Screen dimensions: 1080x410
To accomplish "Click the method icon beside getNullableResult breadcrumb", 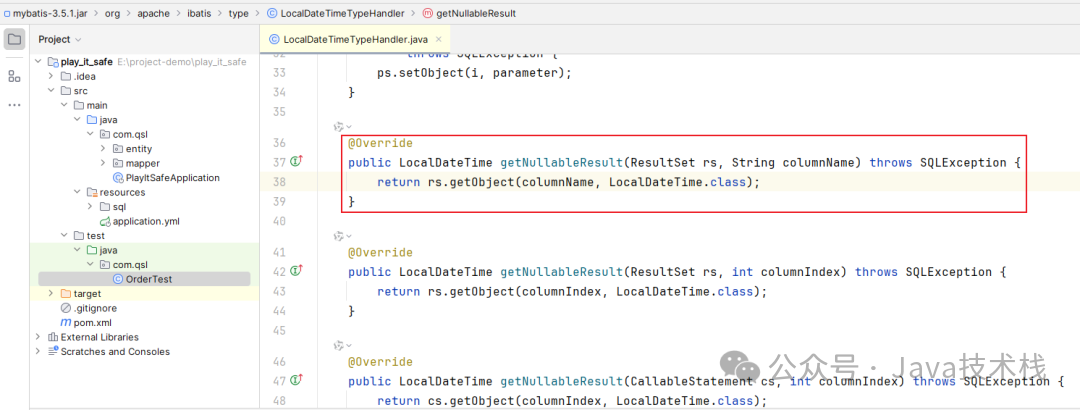I will tap(428, 13).
